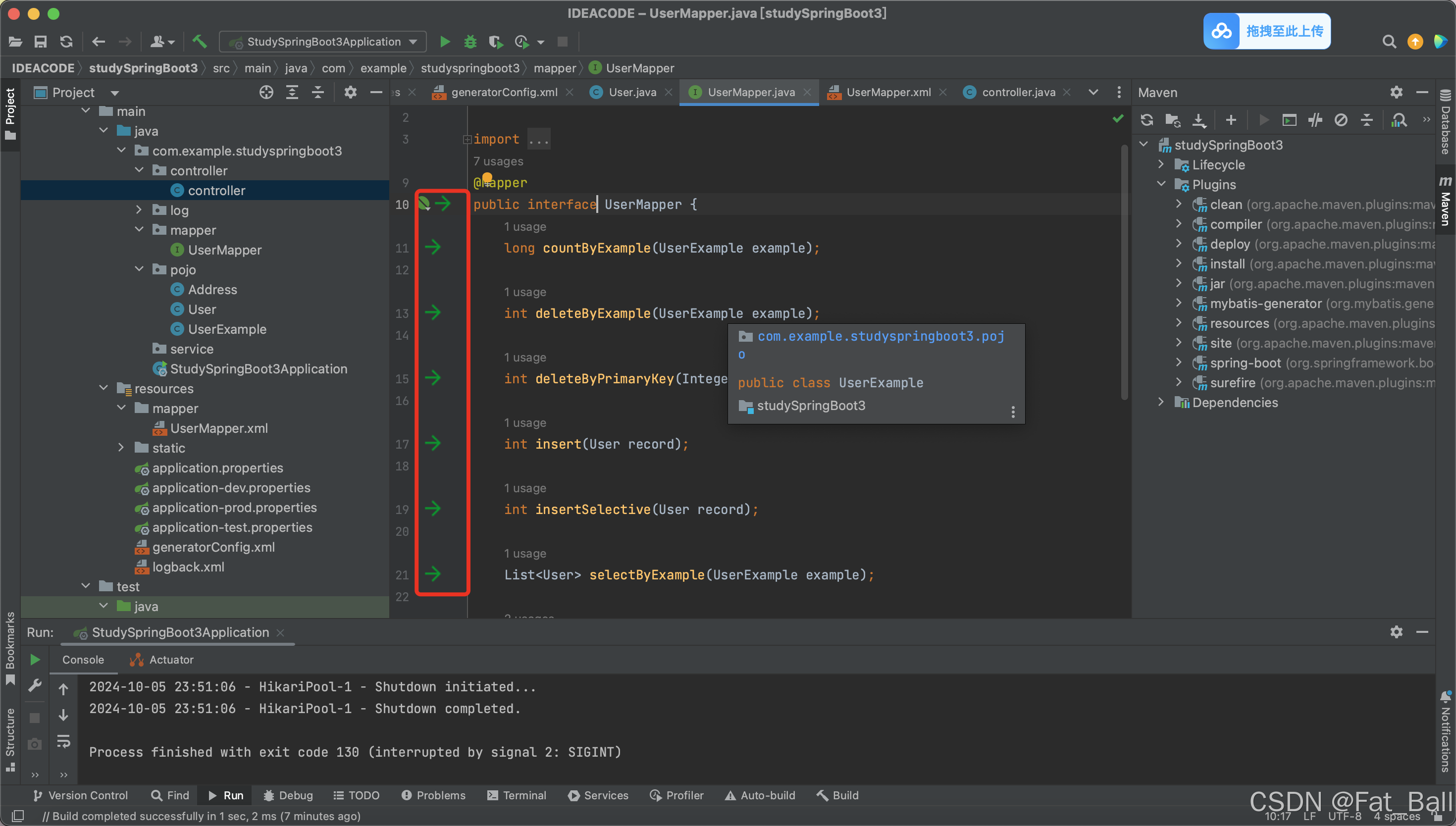This screenshot has height=826, width=1456.
Task: Open Search Everywhere magnifier in top toolbar
Action: tap(1389, 42)
